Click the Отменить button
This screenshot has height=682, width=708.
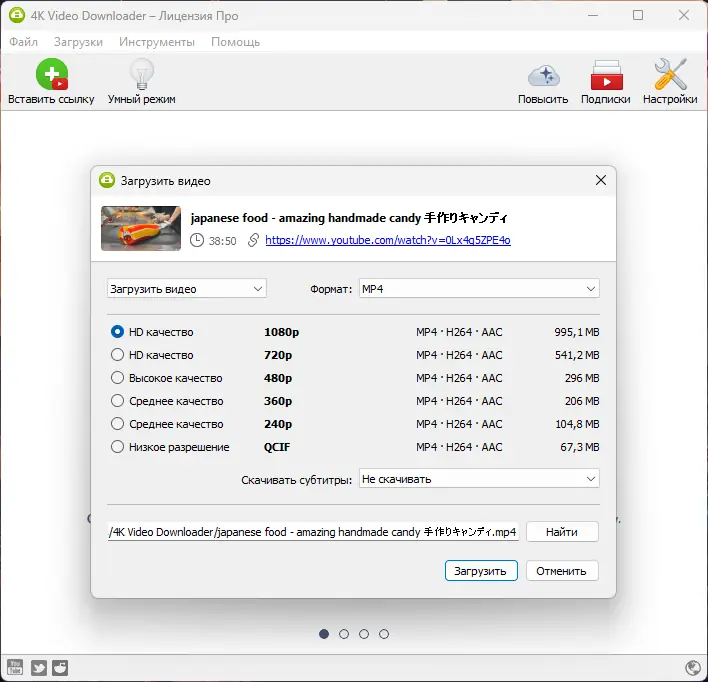562,571
